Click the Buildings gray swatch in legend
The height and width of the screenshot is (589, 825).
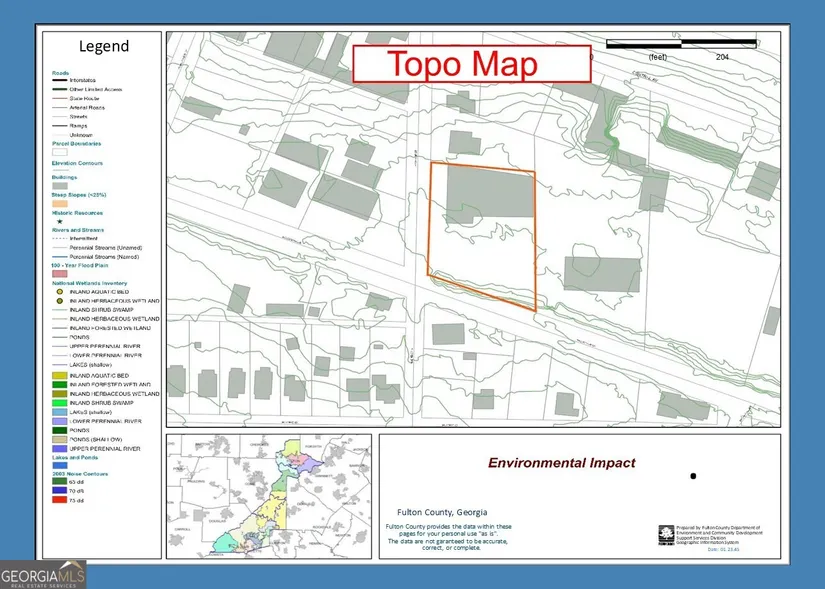click(x=59, y=186)
